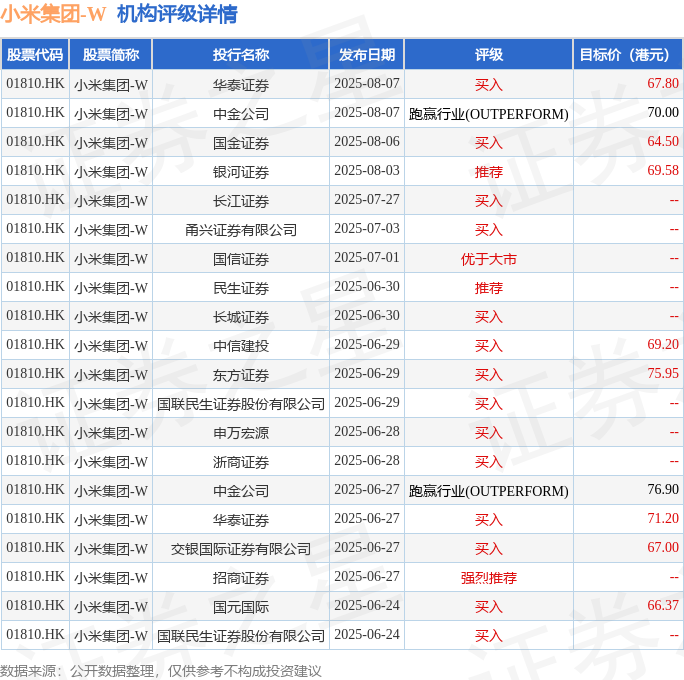Click the 发布日期 column header
Image resolution: width=684 pixels, height=680 pixels.
[x=367, y=55]
